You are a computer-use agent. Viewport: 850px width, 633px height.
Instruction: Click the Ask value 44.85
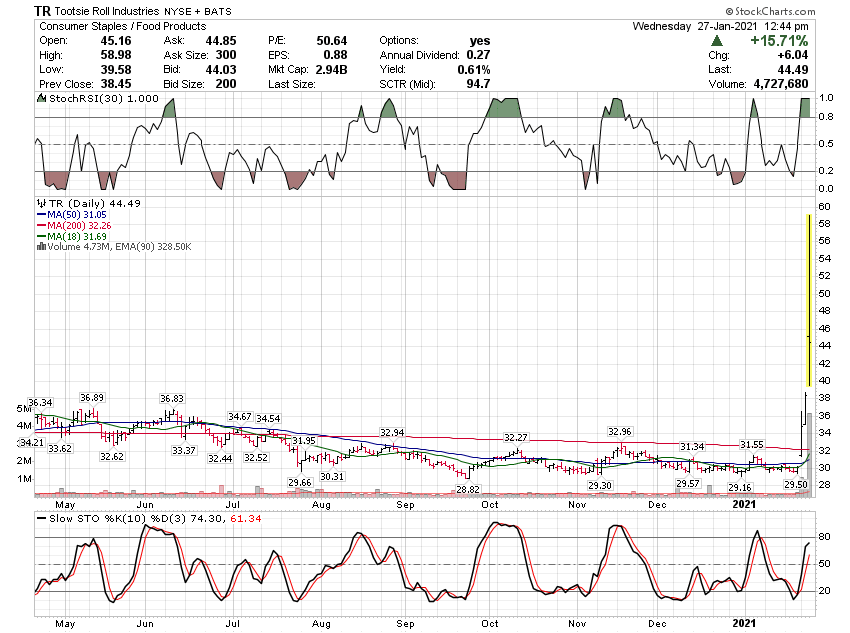click(x=221, y=41)
